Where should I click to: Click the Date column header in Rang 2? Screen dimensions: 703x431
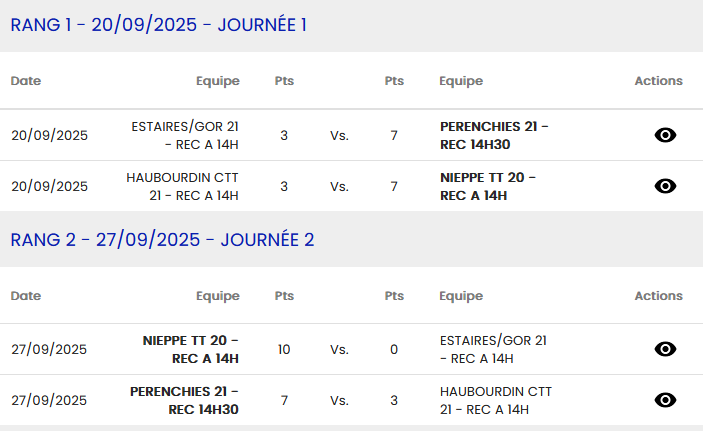pos(26,296)
